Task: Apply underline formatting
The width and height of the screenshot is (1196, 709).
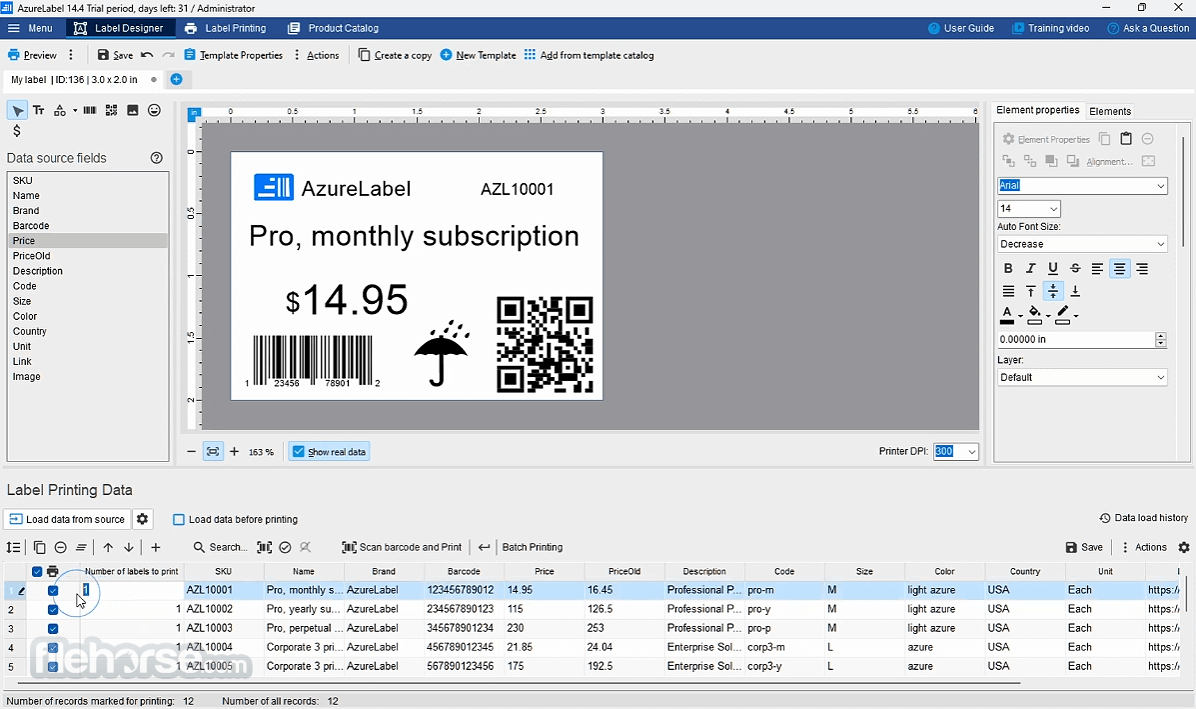Action: [1053, 268]
